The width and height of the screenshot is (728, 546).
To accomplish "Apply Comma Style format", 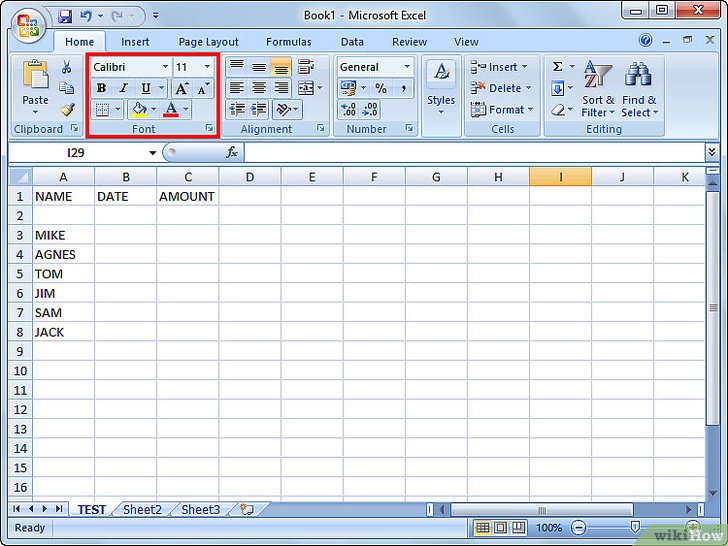I will (x=403, y=88).
